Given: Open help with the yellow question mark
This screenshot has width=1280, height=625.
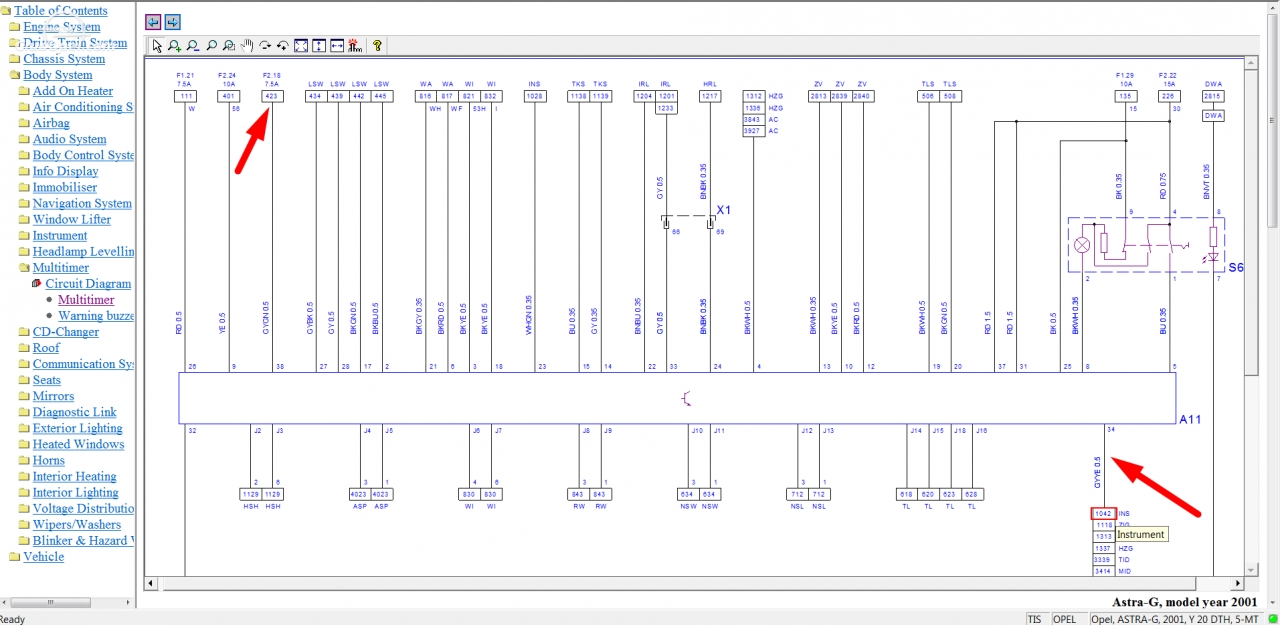Looking at the screenshot, I should 377,45.
